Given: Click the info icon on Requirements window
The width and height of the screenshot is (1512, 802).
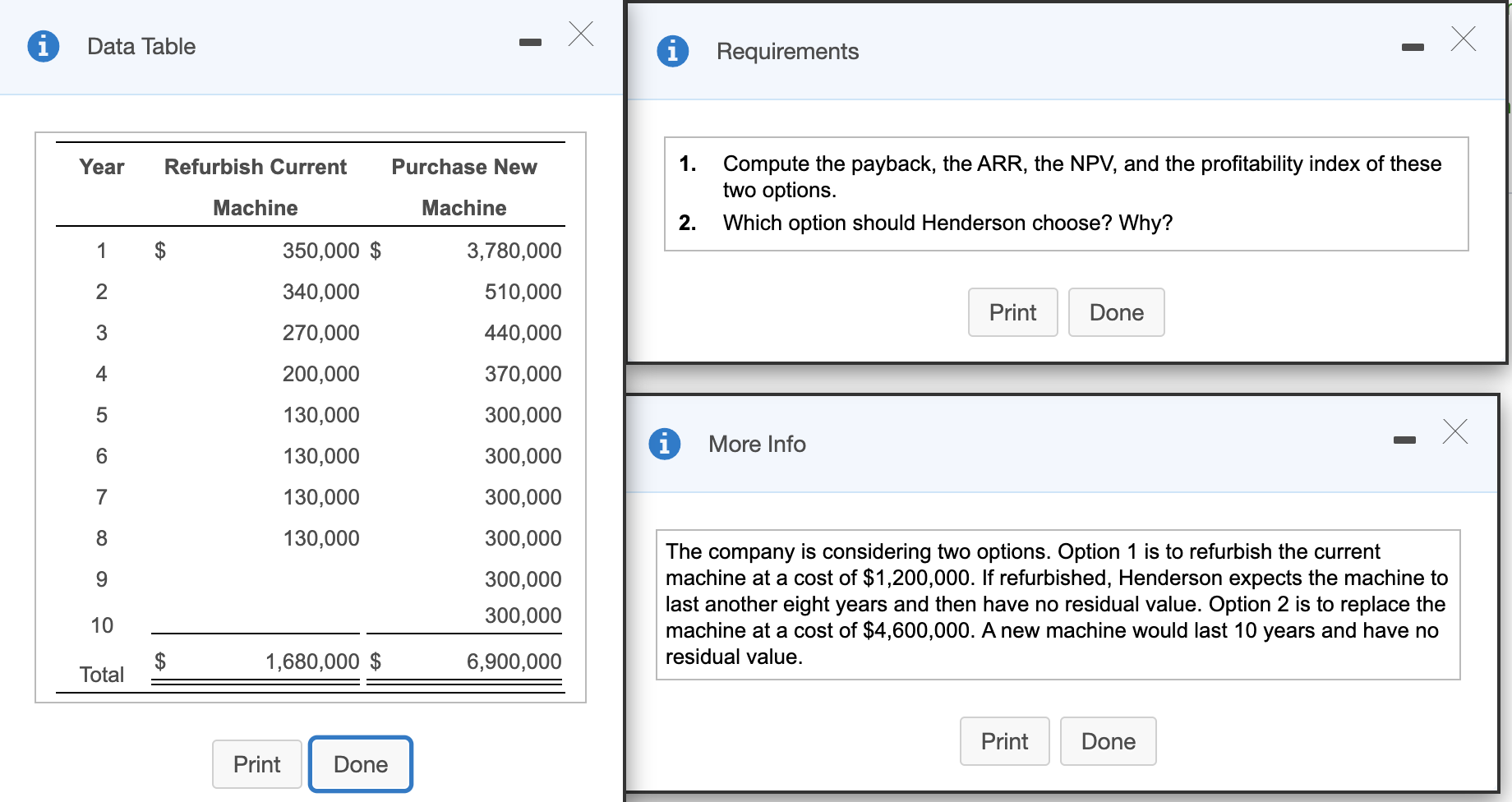Looking at the screenshot, I should point(674,51).
